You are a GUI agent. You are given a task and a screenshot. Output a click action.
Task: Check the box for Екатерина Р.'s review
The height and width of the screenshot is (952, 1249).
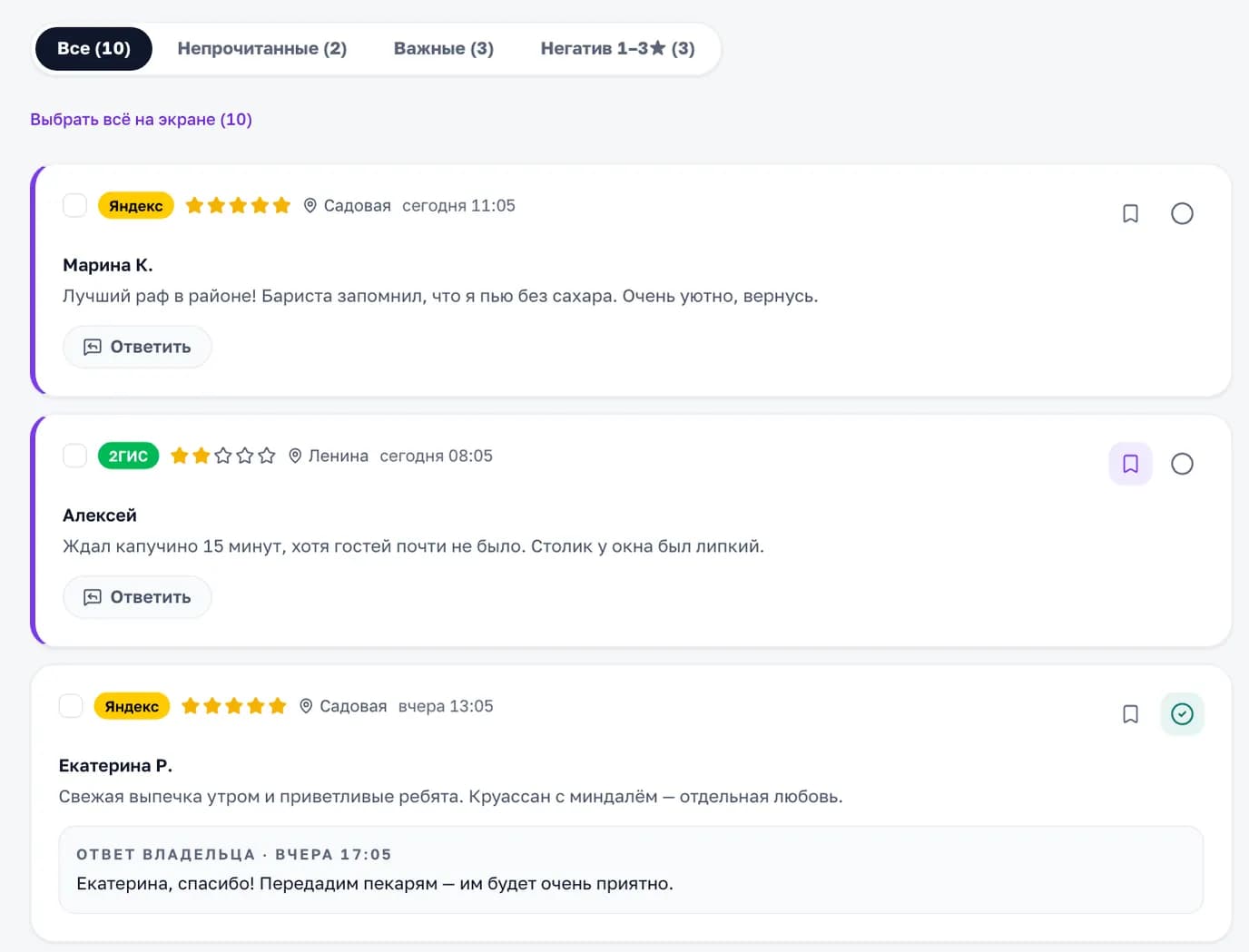[71, 706]
